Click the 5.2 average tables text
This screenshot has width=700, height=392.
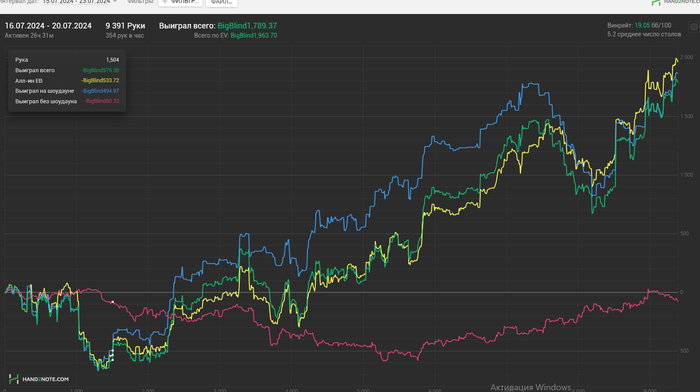[644, 34]
